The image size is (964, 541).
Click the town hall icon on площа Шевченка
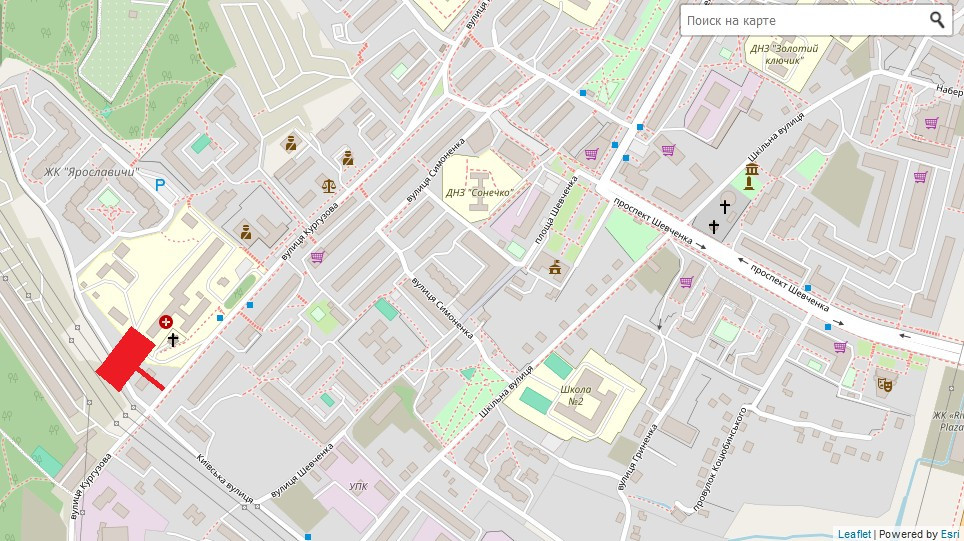[x=555, y=267]
